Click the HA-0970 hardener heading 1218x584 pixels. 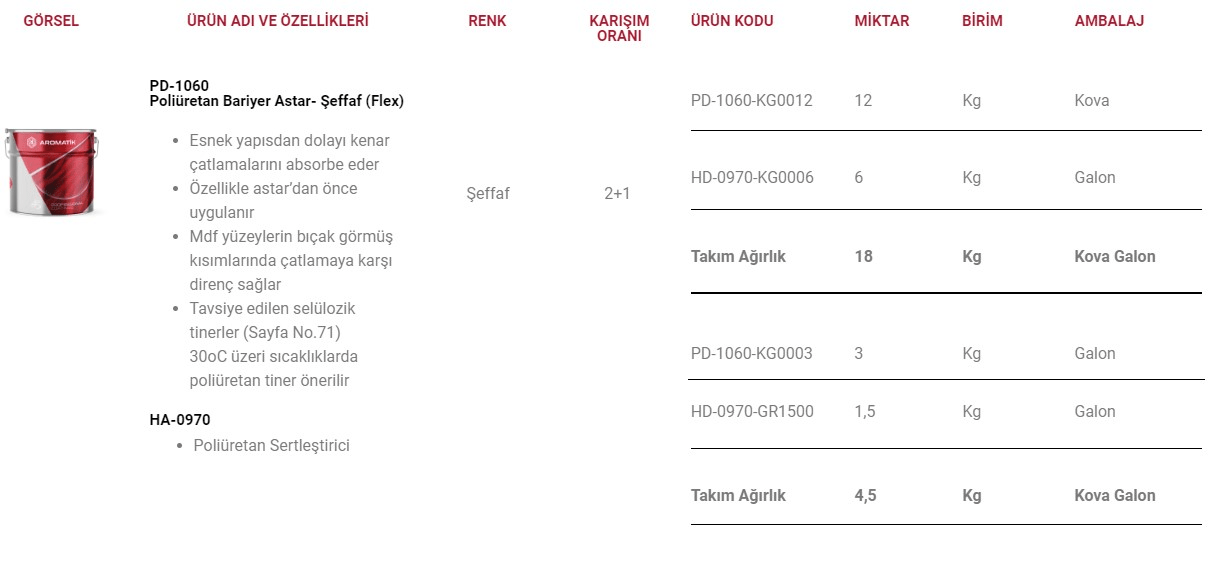tap(180, 420)
